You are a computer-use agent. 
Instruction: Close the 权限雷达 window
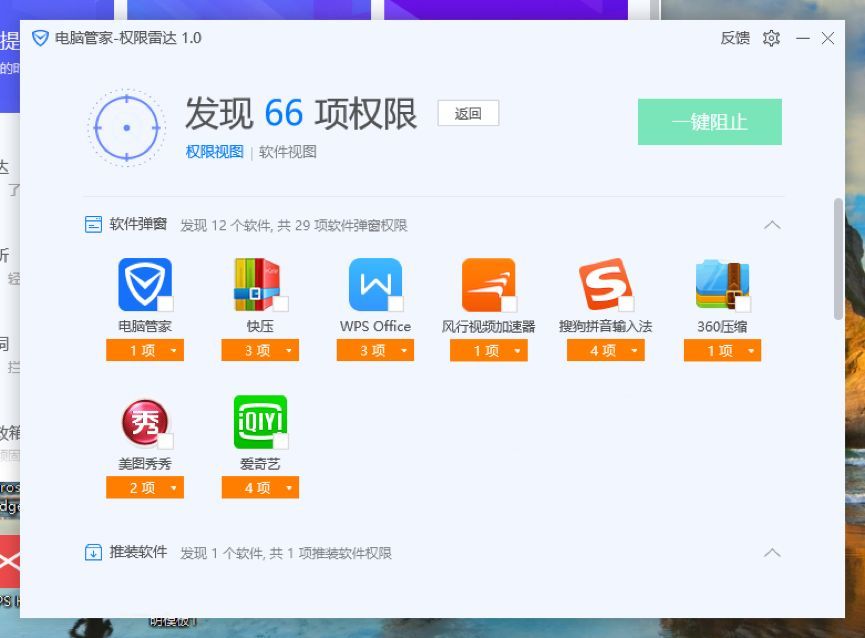coord(827,38)
